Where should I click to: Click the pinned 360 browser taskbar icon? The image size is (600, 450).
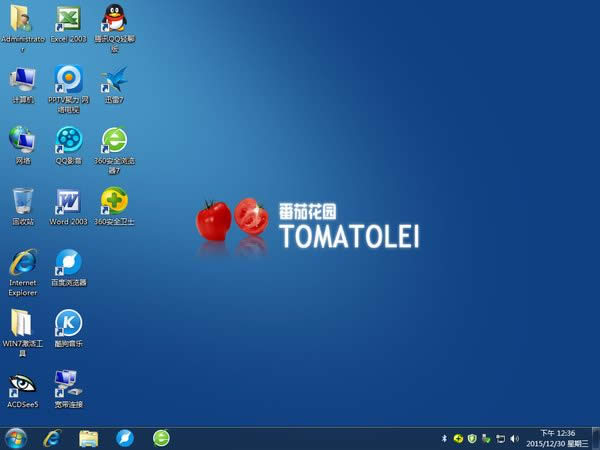click(x=161, y=438)
